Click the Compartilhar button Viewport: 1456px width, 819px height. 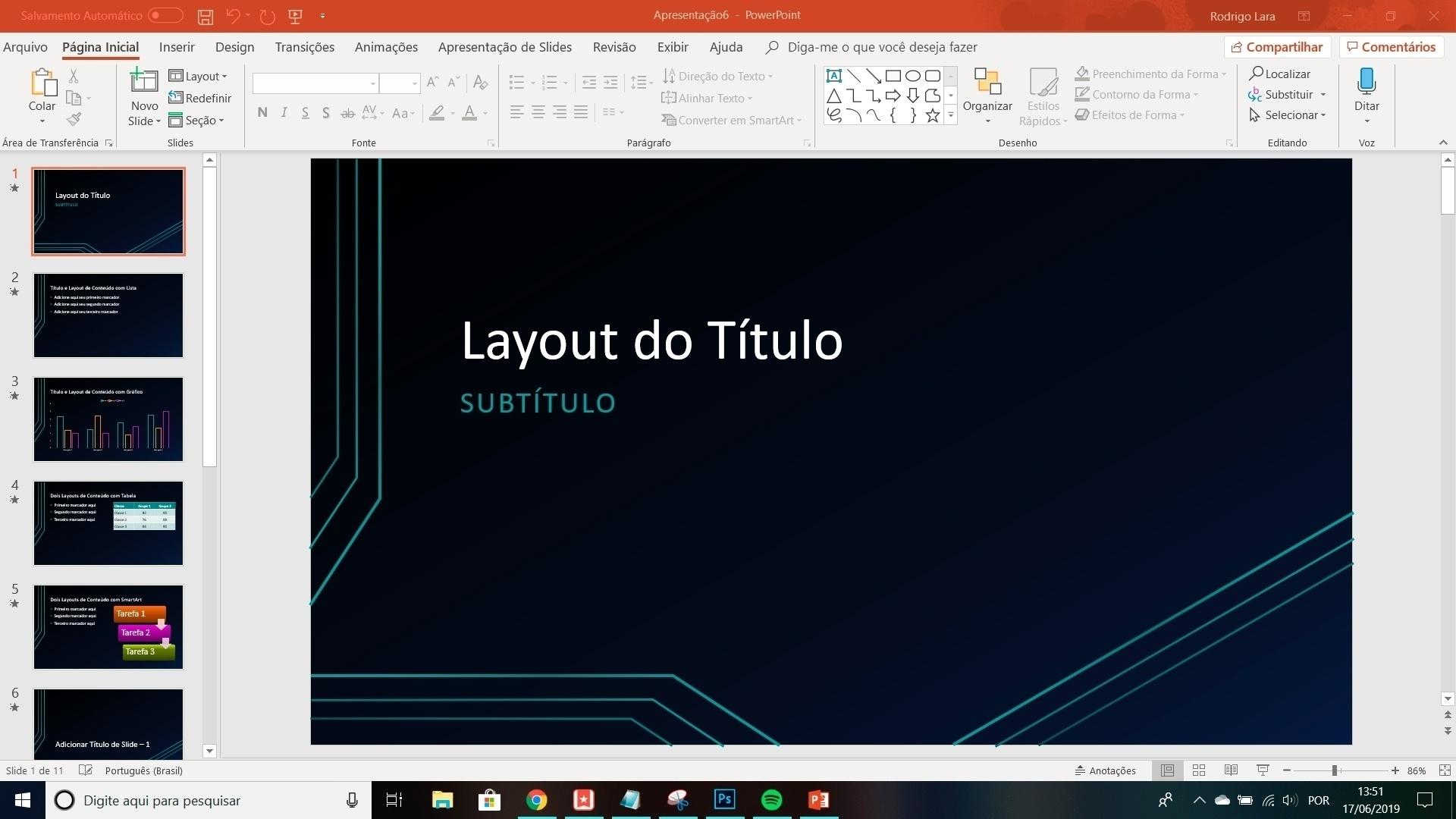(1277, 47)
